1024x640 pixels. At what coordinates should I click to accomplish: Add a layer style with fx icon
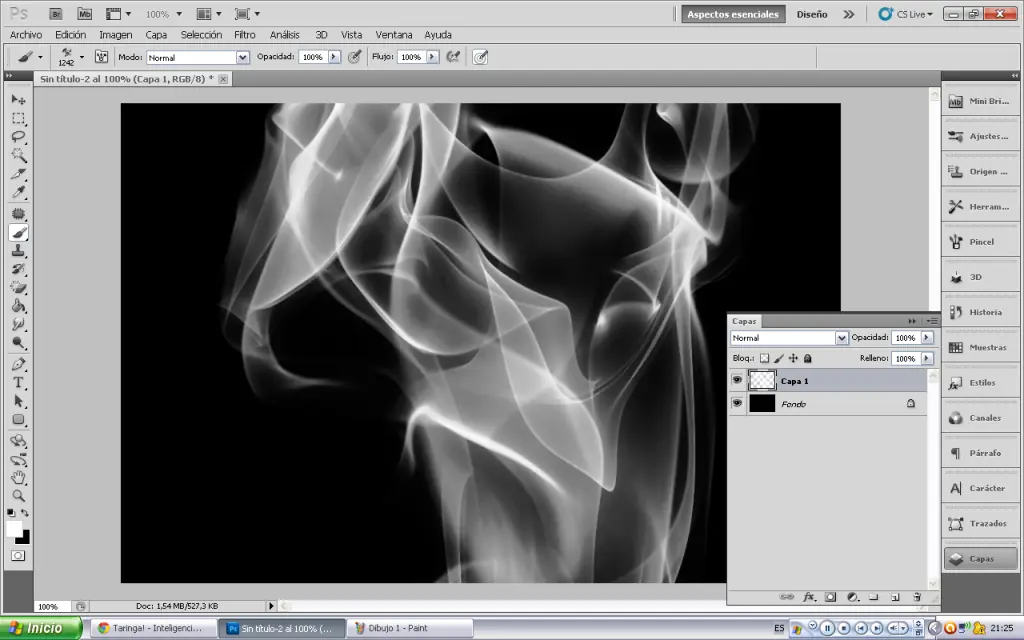coord(808,597)
